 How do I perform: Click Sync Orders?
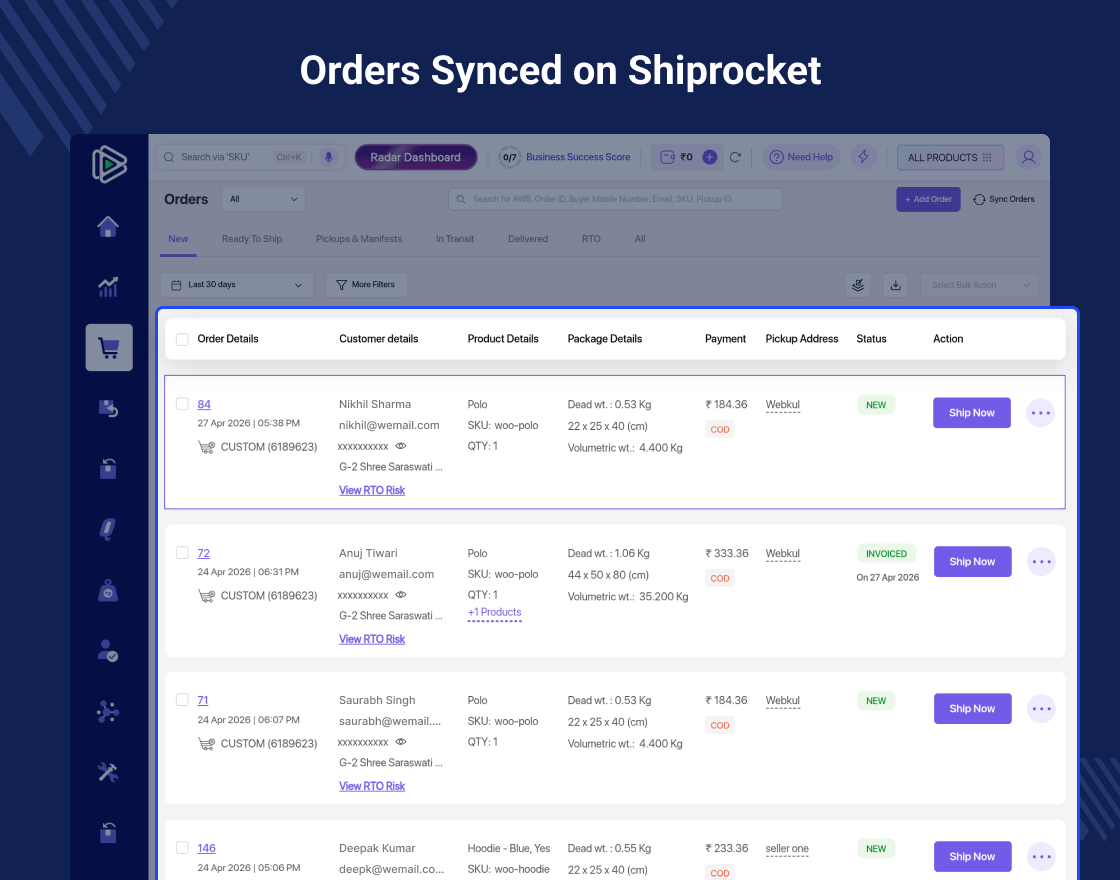pos(1004,199)
